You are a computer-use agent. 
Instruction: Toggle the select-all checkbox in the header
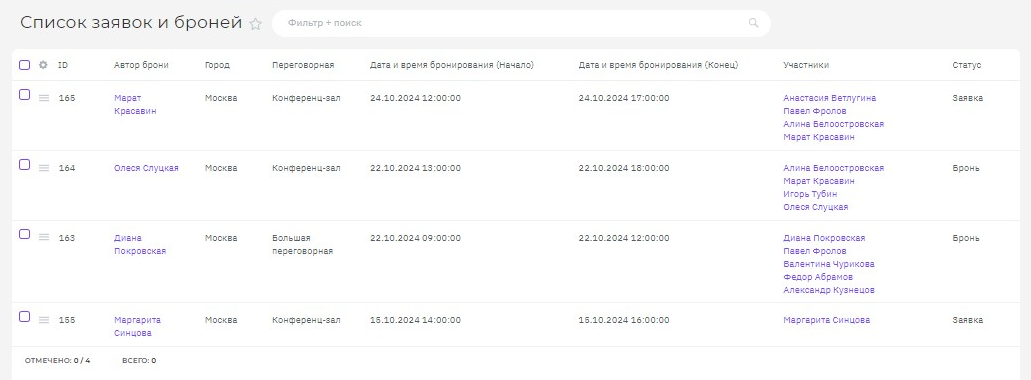(x=24, y=65)
